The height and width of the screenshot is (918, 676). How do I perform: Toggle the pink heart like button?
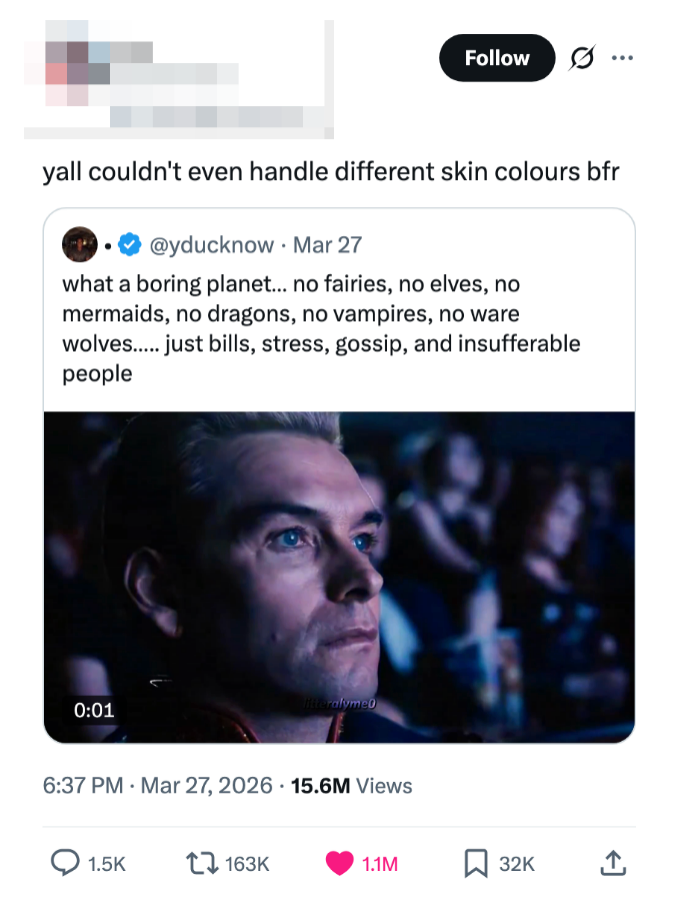point(340,864)
